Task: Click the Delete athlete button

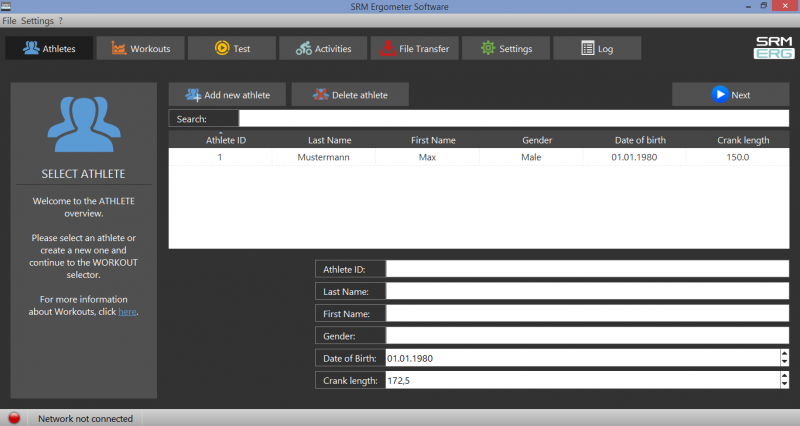Action: (350, 95)
